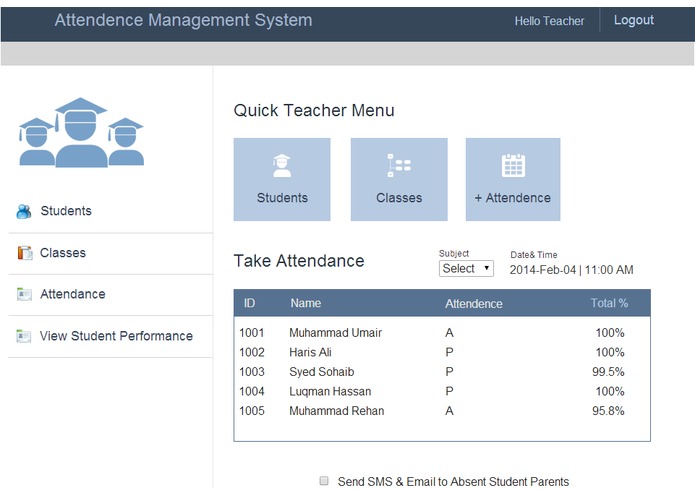Click the + Attendence tile label
The image size is (695, 494).
click(513, 198)
